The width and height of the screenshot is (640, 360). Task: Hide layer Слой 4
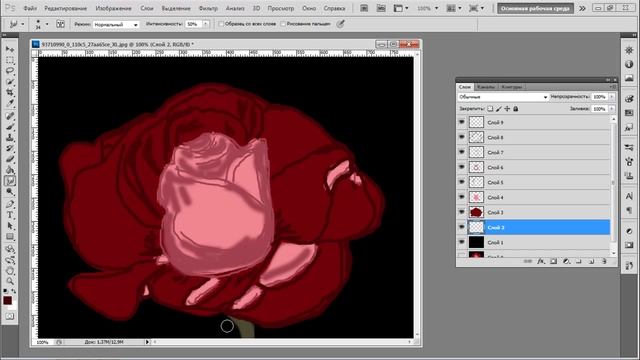(x=462, y=197)
